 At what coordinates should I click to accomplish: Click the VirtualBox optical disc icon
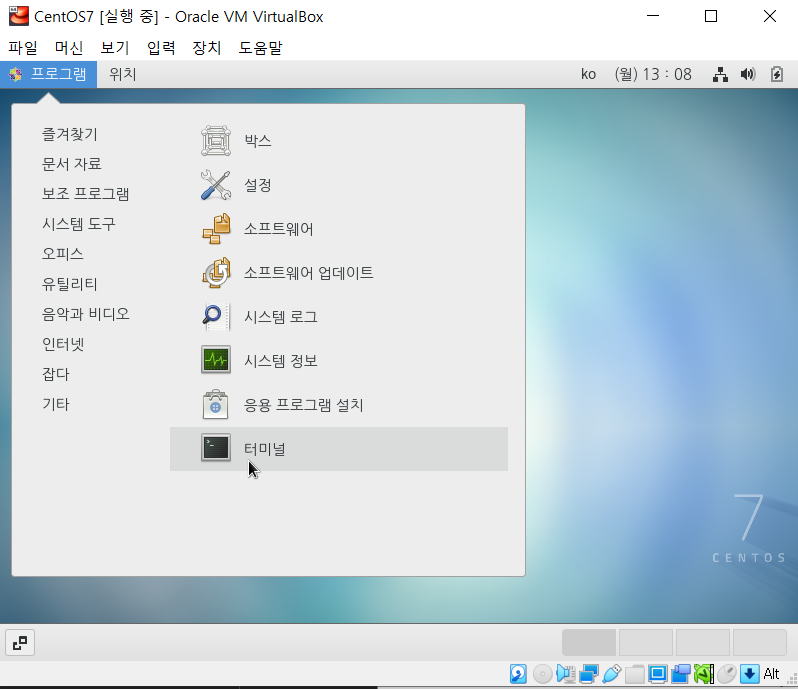tap(543, 674)
